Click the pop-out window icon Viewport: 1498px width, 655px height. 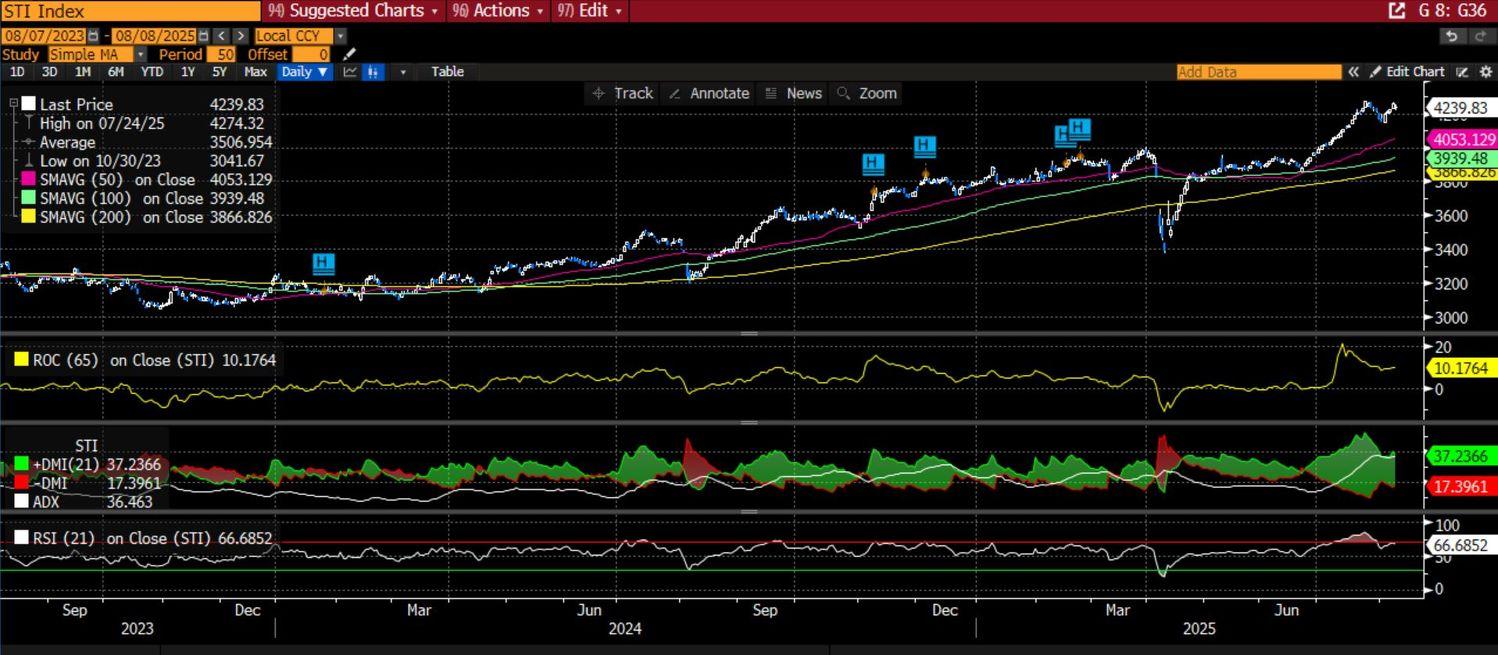(1397, 11)
